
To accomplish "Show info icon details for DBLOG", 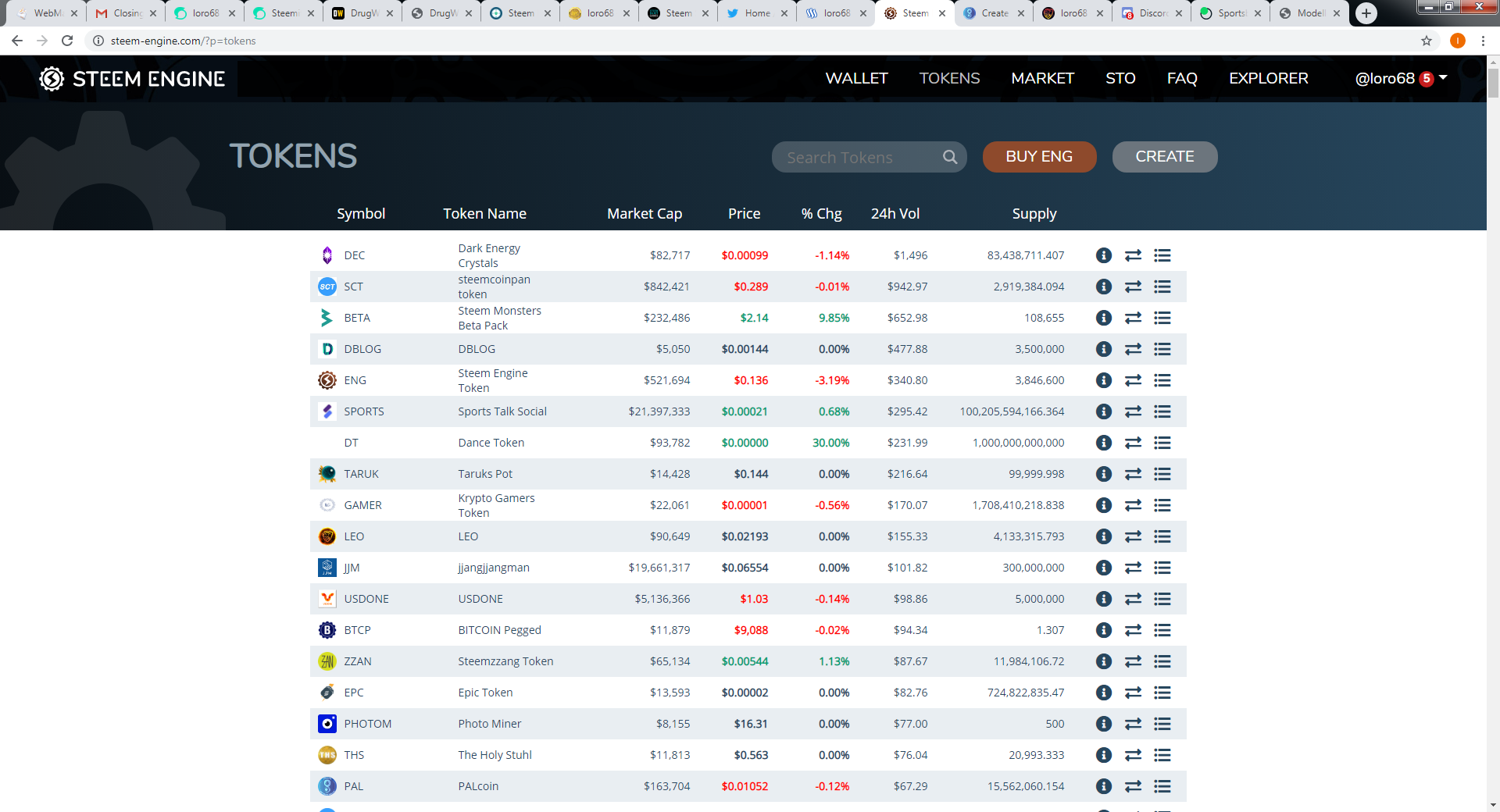I will tap(1103, 349).
